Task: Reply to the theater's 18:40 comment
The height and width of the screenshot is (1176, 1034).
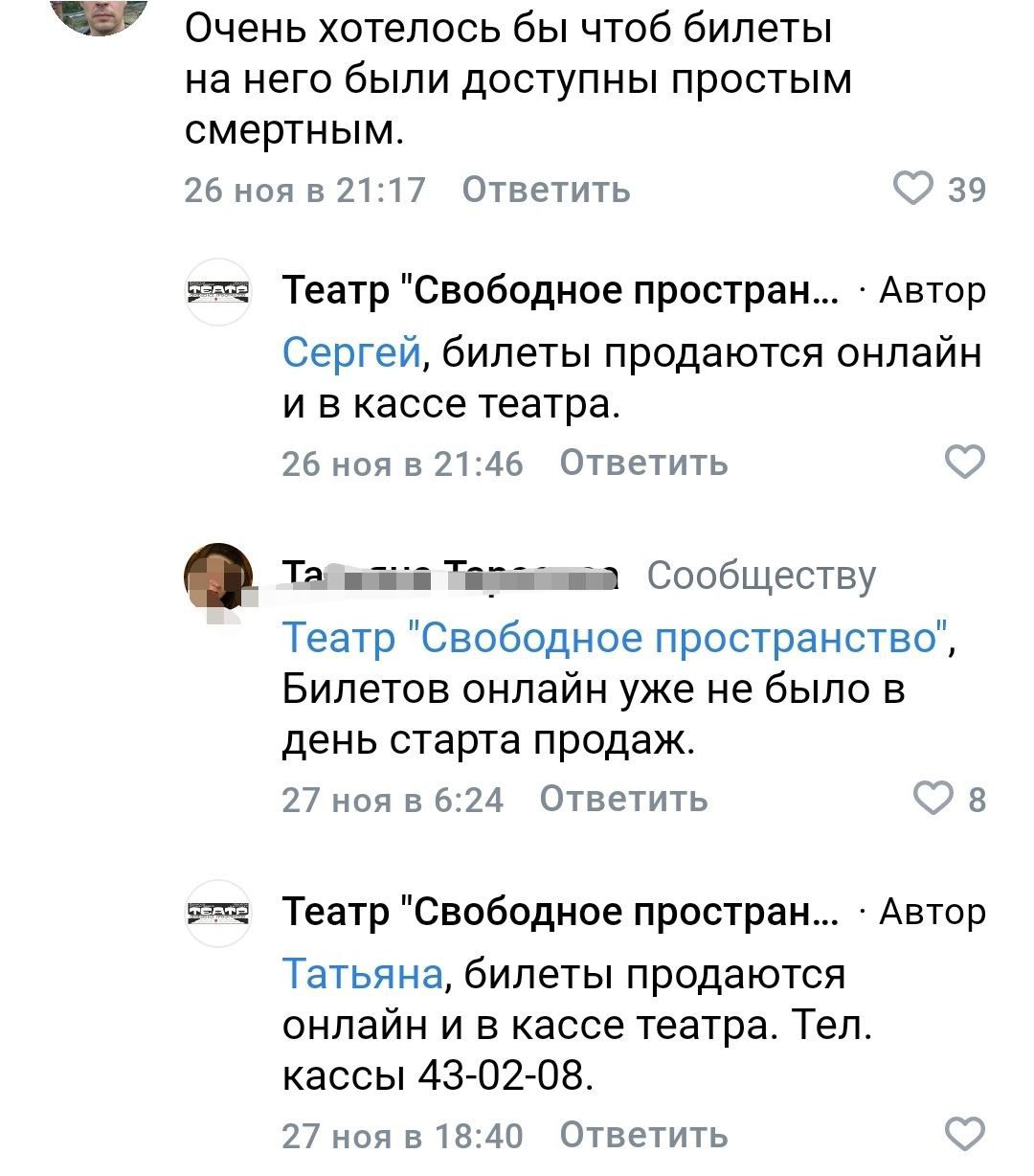Action: click(643, 1135)
